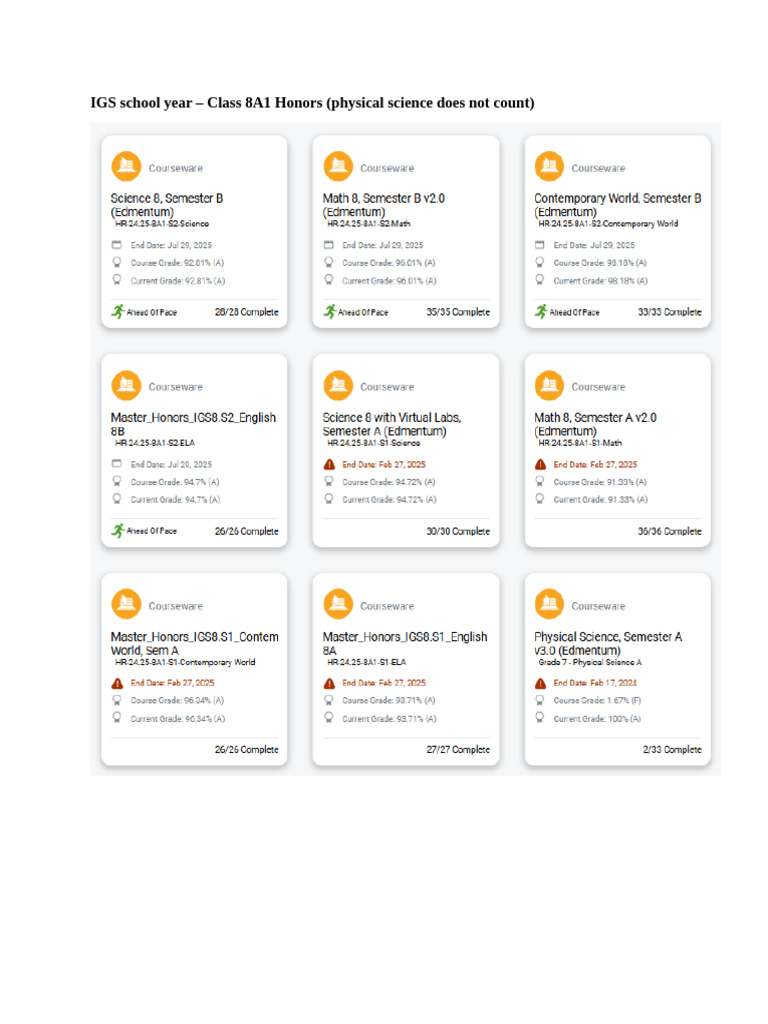Screen dimensions: 768x1024
Task: Click the Course Grade: 94.72% (A) text
Action: (x=389, y=482)
